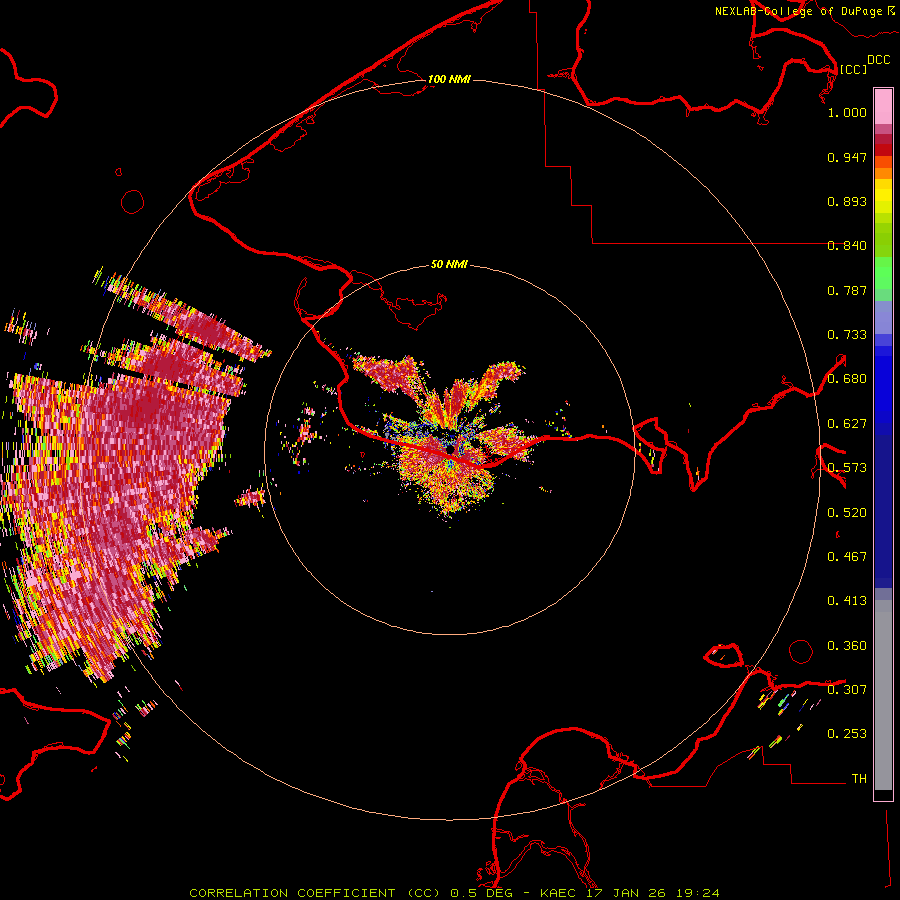Click the 0.253 scale label

[847, 734]
